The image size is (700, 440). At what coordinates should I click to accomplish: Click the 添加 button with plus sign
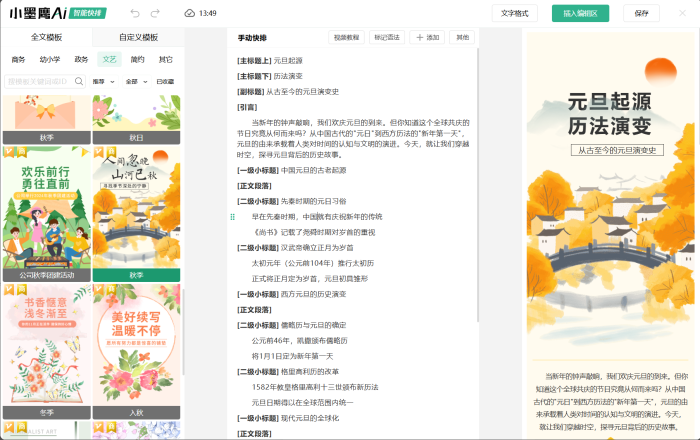[x=428, y=37]
